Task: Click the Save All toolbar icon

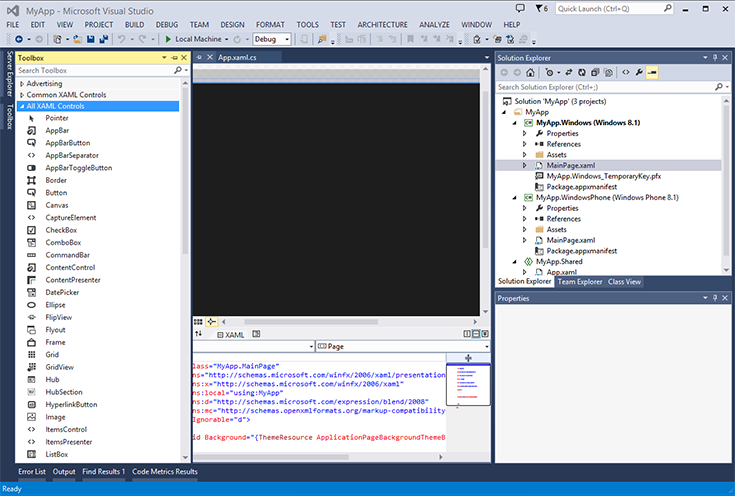Action: 103,39
